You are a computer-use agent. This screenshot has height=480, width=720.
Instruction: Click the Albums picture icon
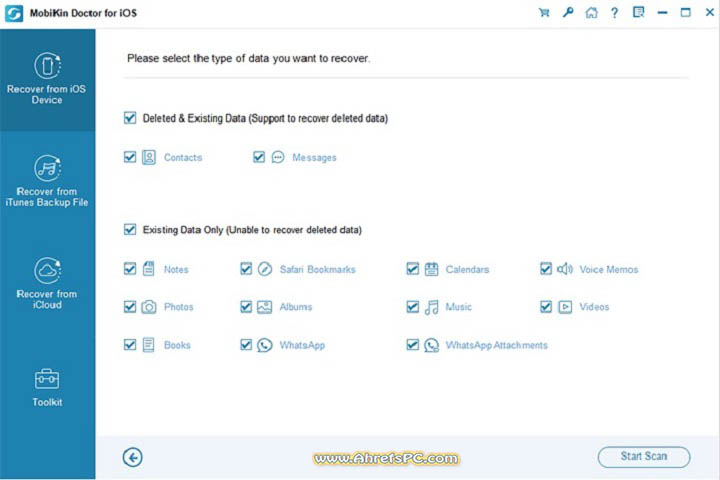point(265,306)
